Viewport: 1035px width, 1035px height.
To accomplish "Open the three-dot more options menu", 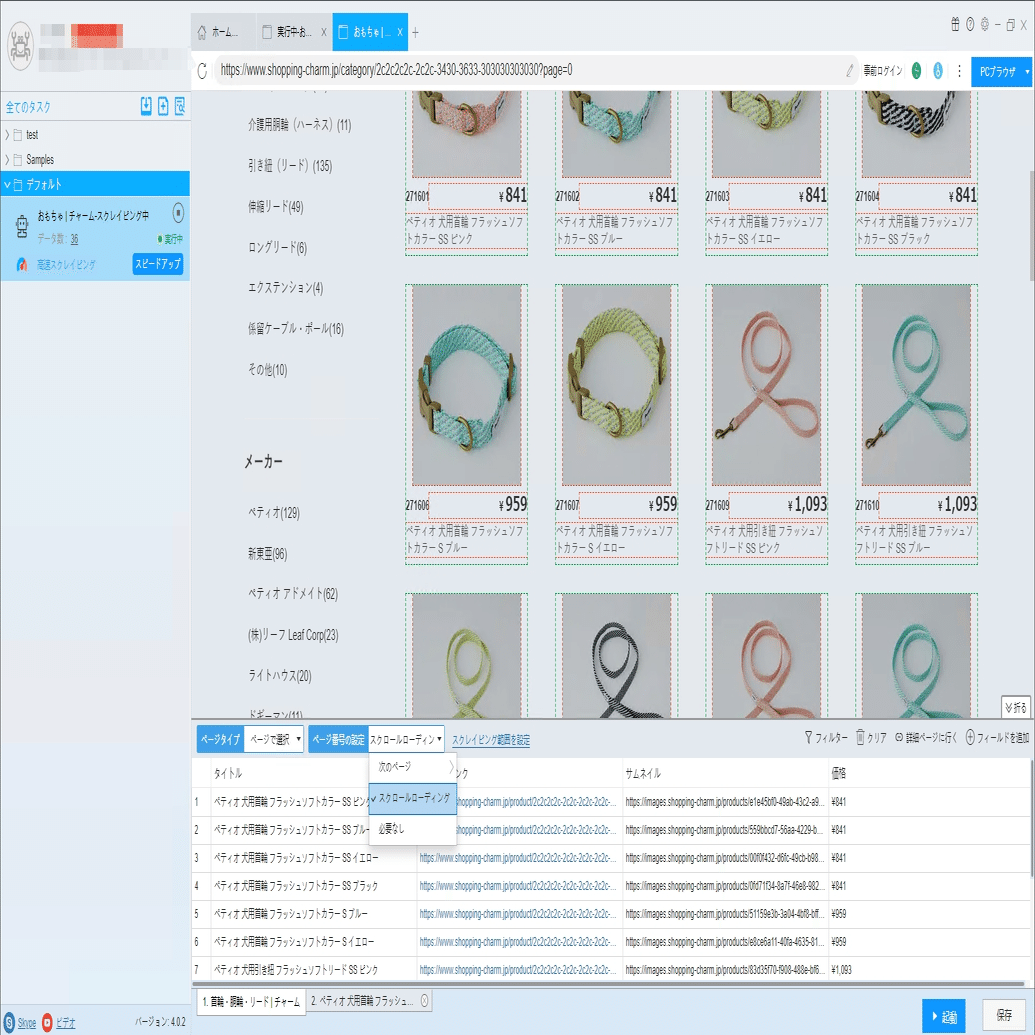I will (959, 71).
